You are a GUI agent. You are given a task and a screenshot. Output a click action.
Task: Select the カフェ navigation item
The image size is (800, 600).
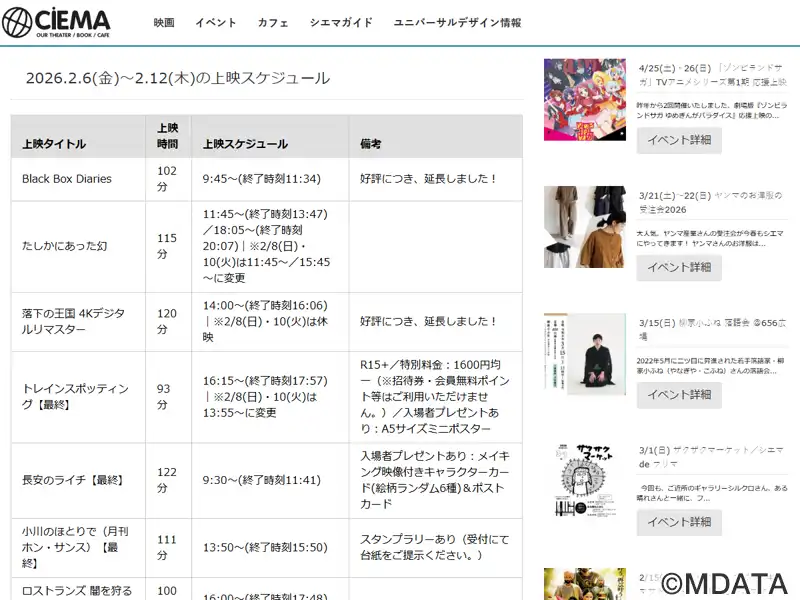pos(273,23)
